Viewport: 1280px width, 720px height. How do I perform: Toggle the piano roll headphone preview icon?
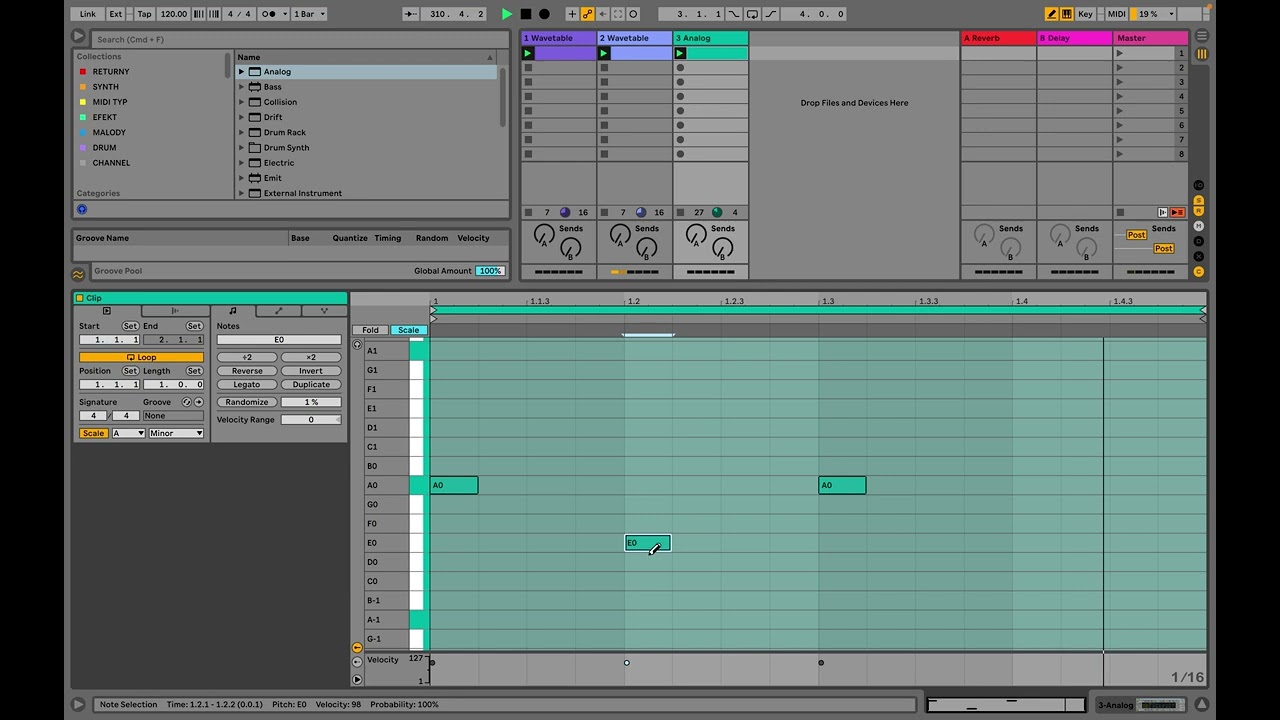pos(357,344)
